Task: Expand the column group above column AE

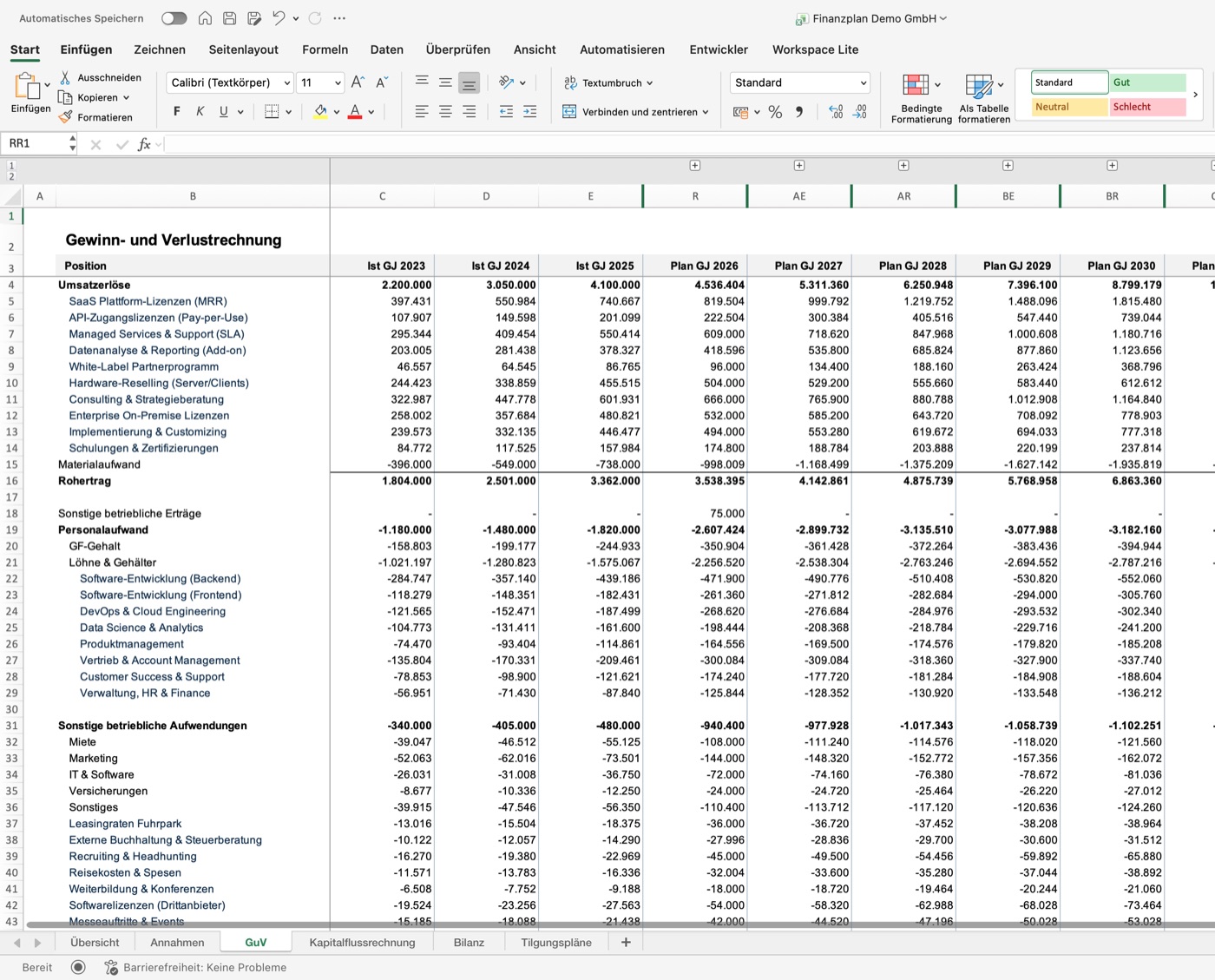Action: 799,165
